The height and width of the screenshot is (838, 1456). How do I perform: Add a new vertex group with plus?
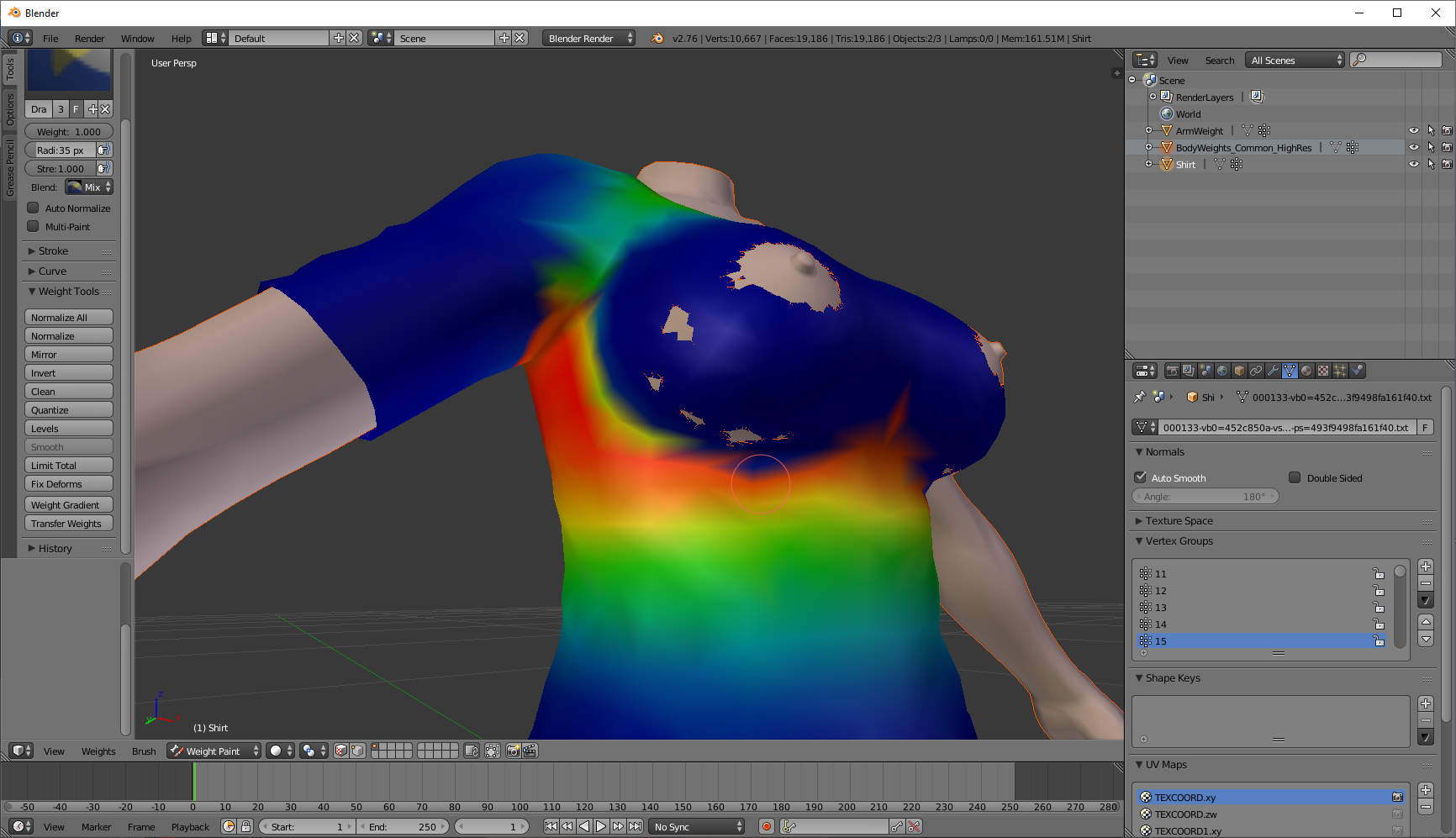(x=1426, y=567)
